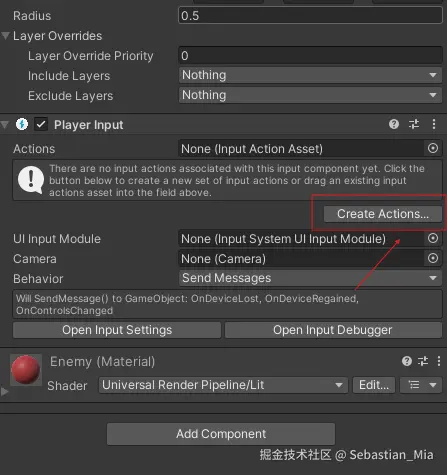
Task: Click the Camera label
Action: 35,259
